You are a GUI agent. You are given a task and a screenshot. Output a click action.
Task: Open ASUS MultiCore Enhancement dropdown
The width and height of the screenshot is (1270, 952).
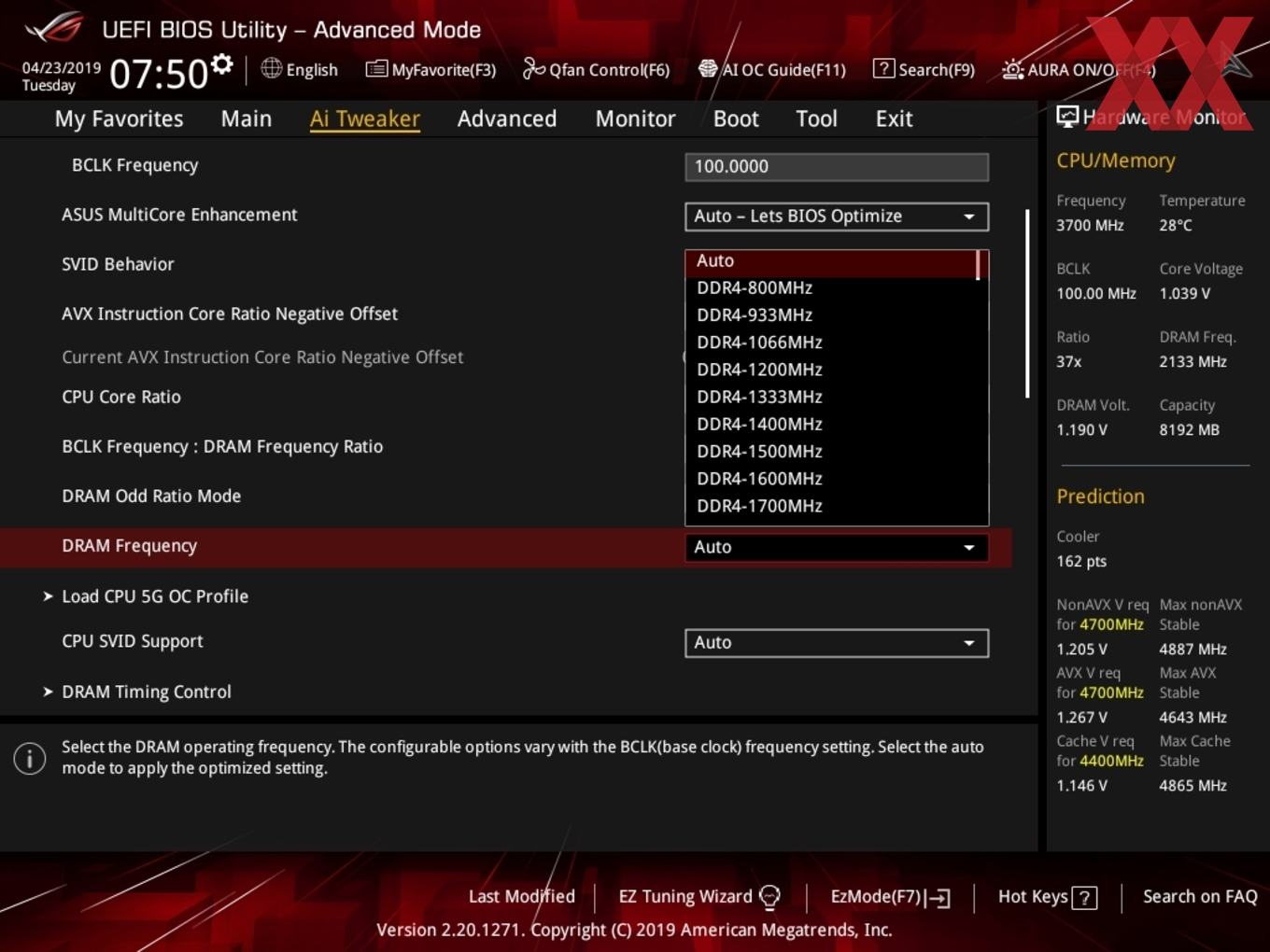[x=837, y=217]
